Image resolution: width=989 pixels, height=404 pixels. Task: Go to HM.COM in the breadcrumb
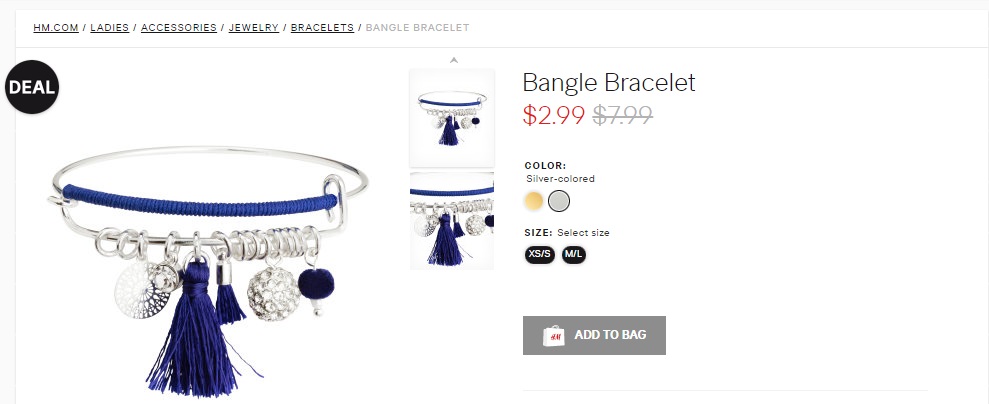pos(56,28)
